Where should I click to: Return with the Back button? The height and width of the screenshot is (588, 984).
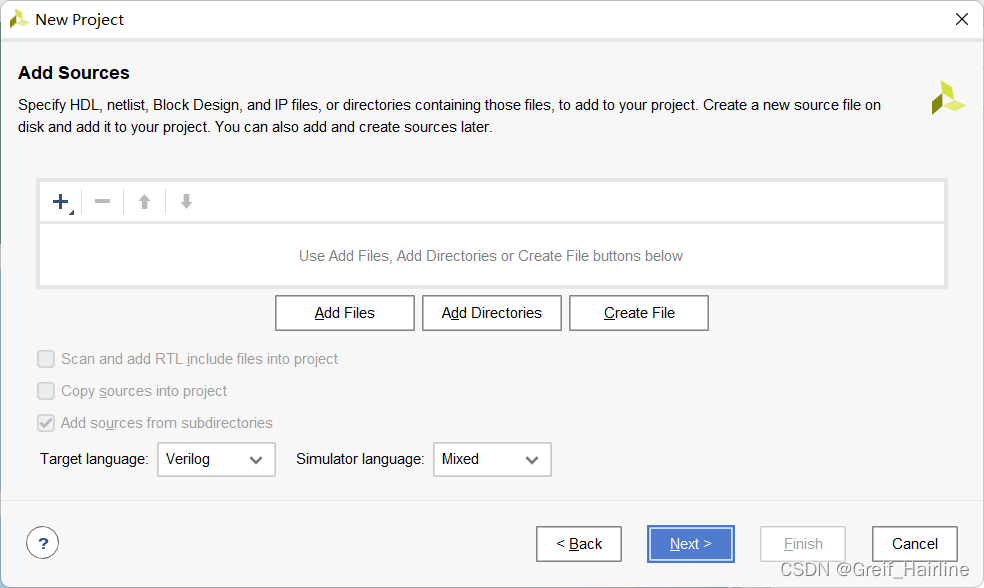pos(579,544)
